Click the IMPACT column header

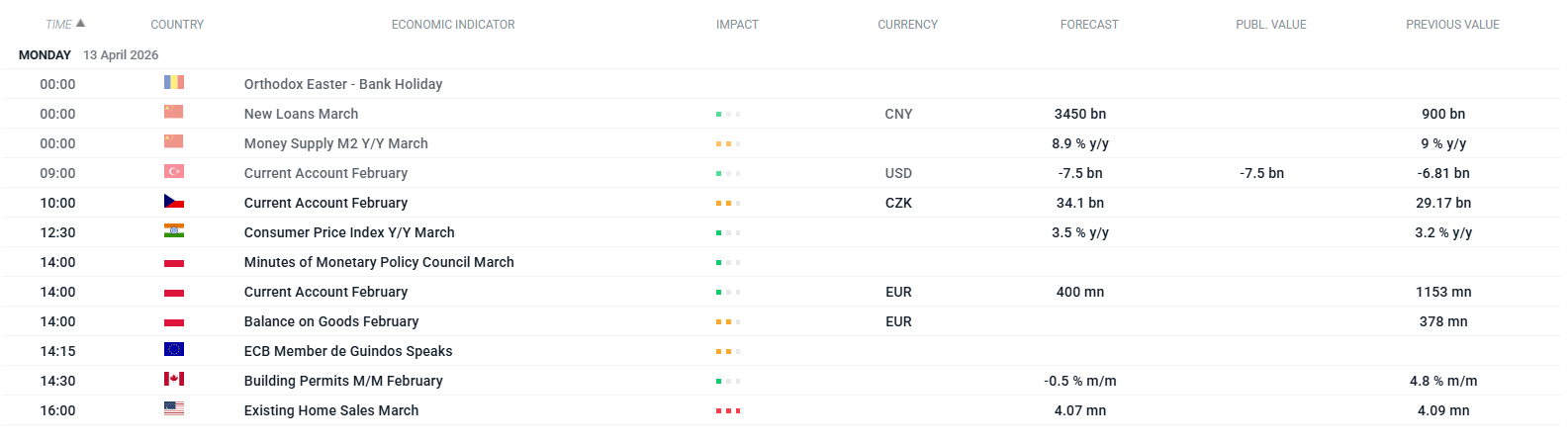737,25
